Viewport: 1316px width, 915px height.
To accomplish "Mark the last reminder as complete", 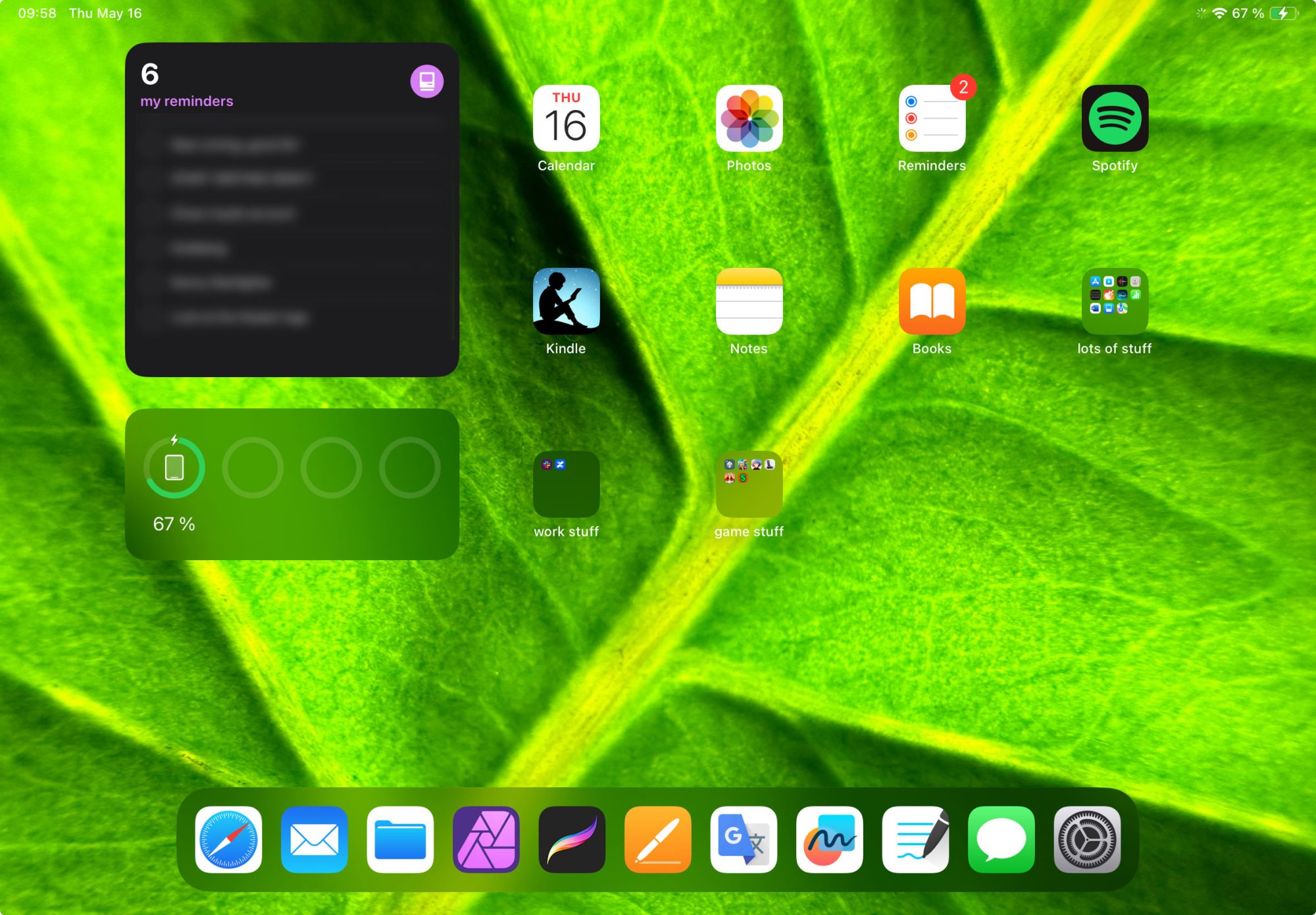I will point(151,318).
